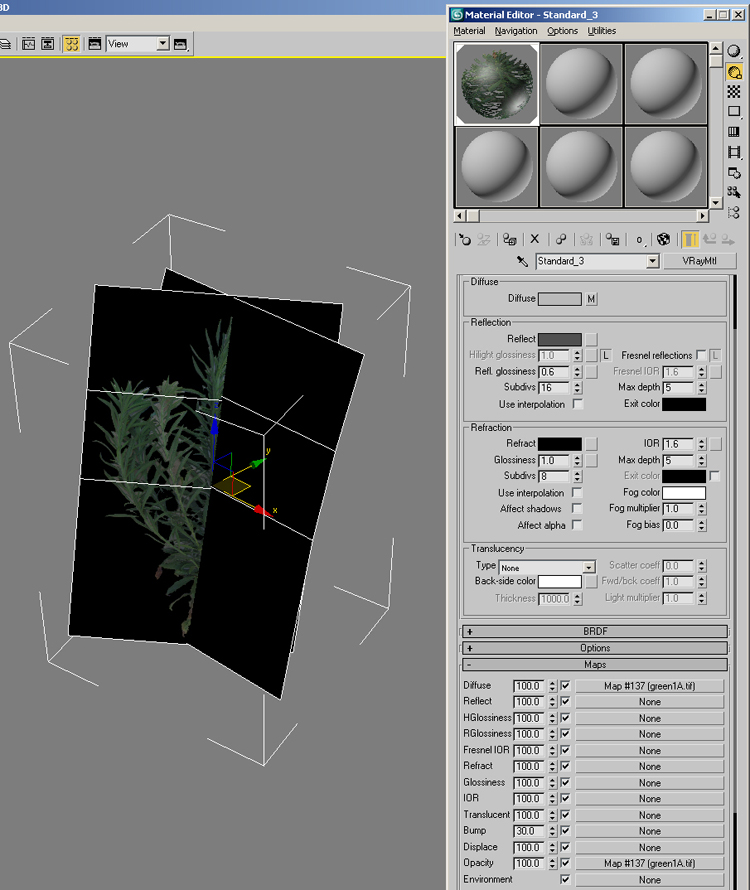The image size is (750, 890).
Task: Enable Fresnel reflections checkbox
Action: point(701,355)
